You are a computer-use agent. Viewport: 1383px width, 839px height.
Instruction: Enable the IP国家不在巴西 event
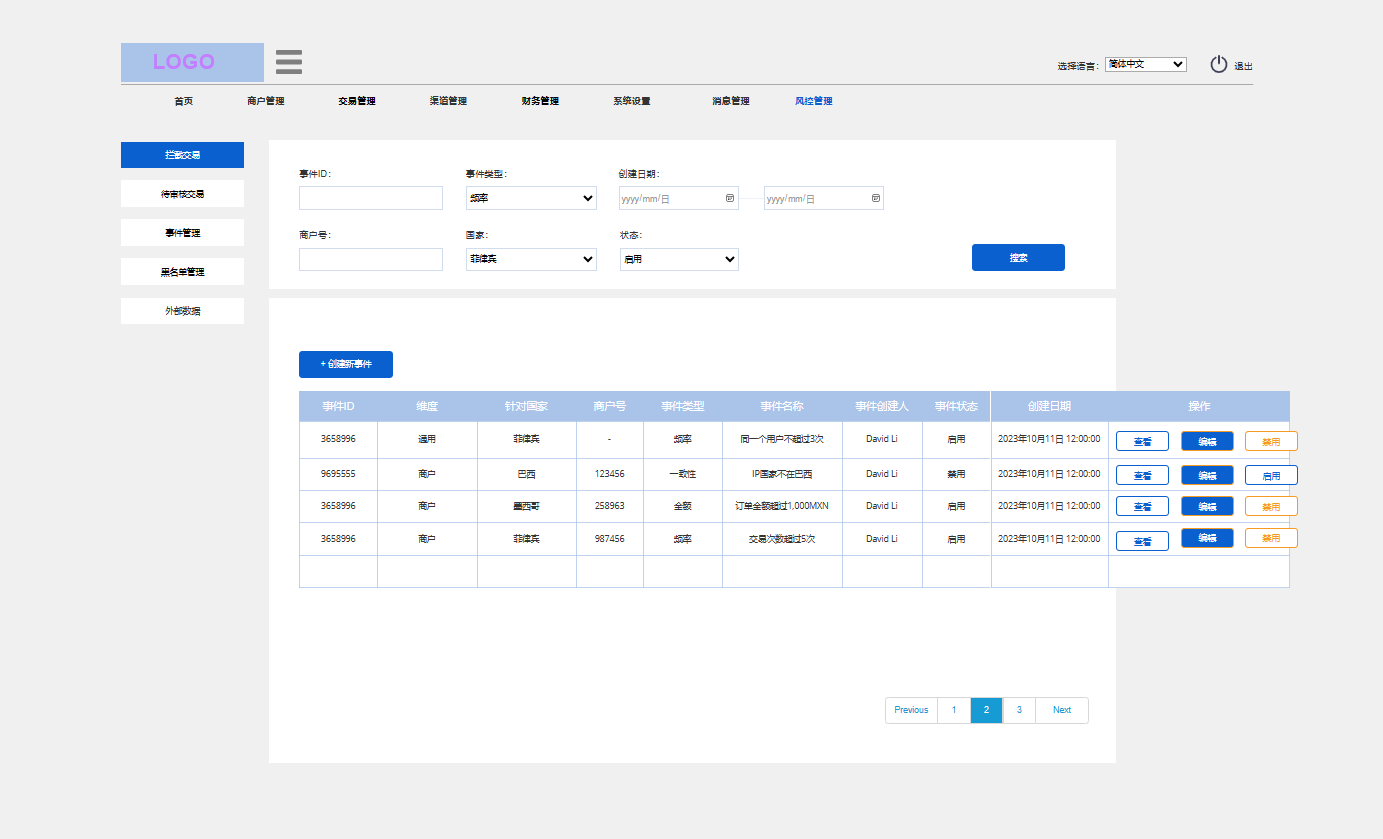1271,476
